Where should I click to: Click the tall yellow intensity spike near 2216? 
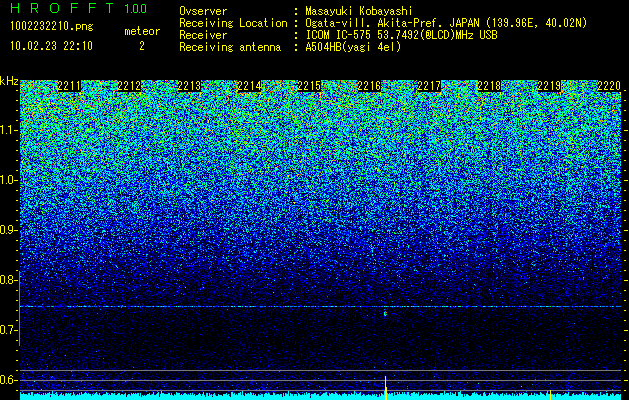pyautogui.click(x=386, y=388)
